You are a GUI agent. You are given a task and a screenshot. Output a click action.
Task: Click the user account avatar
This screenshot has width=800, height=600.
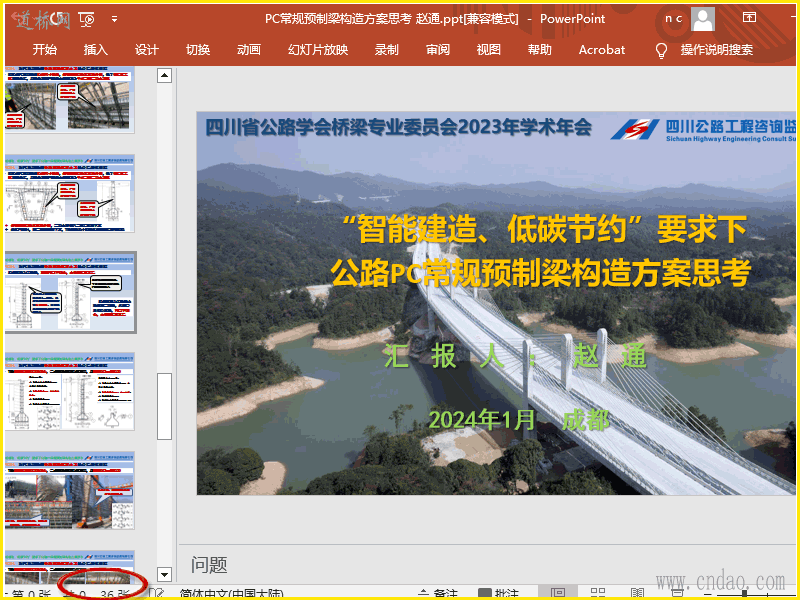(703, 19)
